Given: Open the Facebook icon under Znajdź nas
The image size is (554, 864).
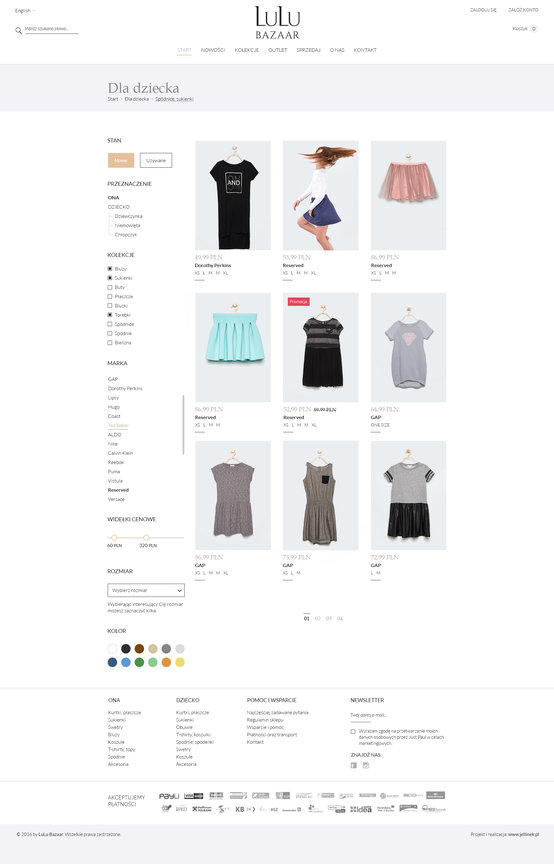Looking at the screenshot, I should pyautogui.click(x=354, y=765).
